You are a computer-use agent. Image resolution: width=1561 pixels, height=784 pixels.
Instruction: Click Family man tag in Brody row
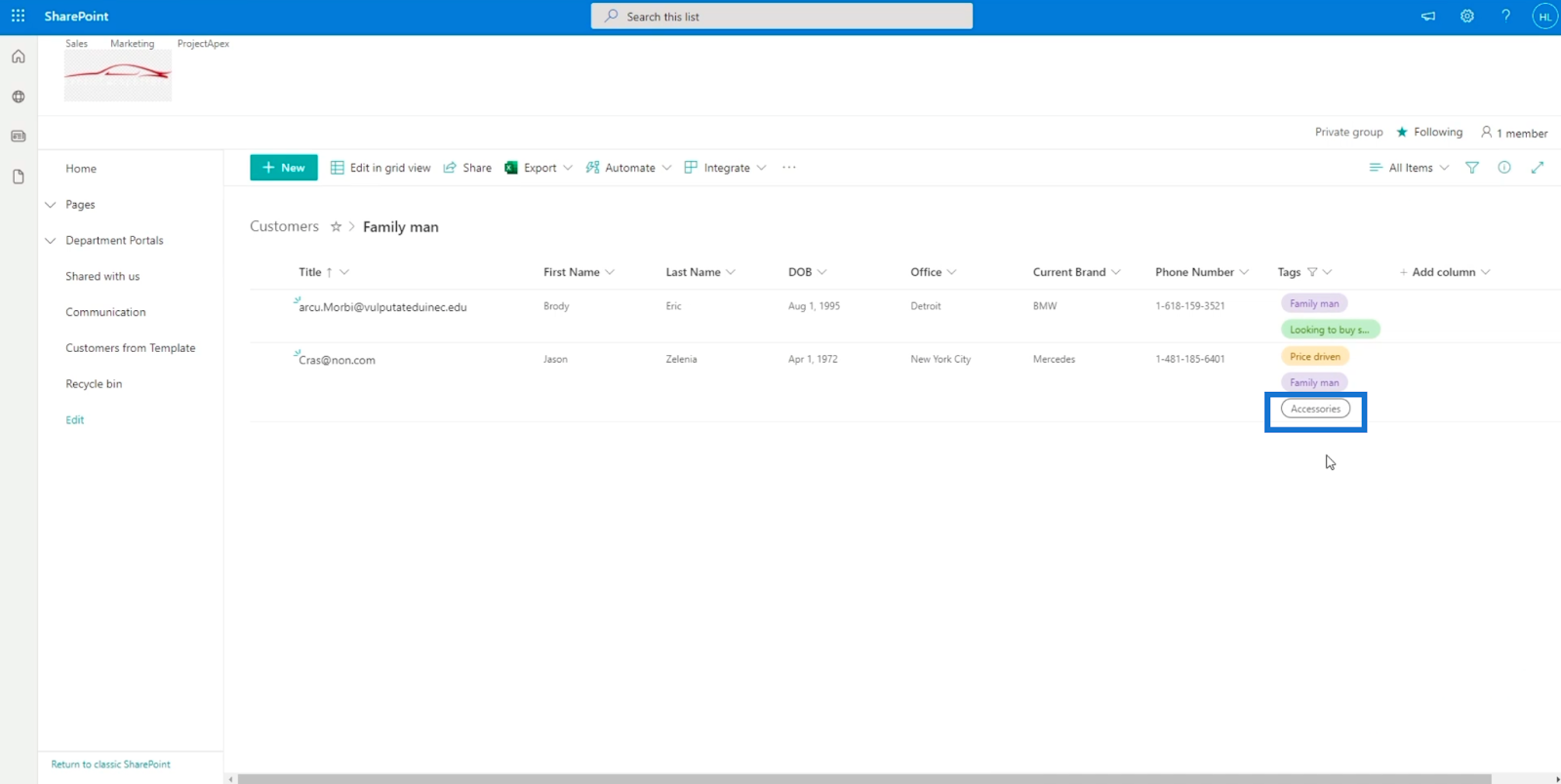coord(1314,303)
